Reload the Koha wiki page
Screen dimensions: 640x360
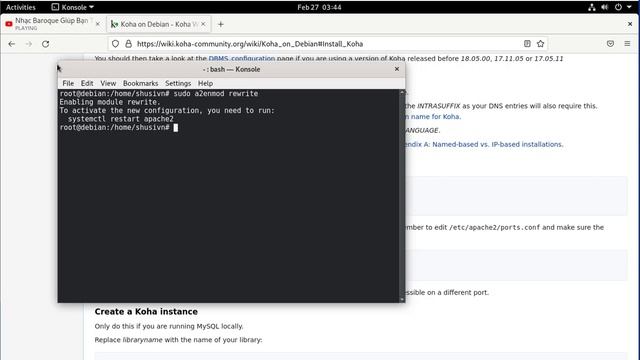tap(45, 44)
